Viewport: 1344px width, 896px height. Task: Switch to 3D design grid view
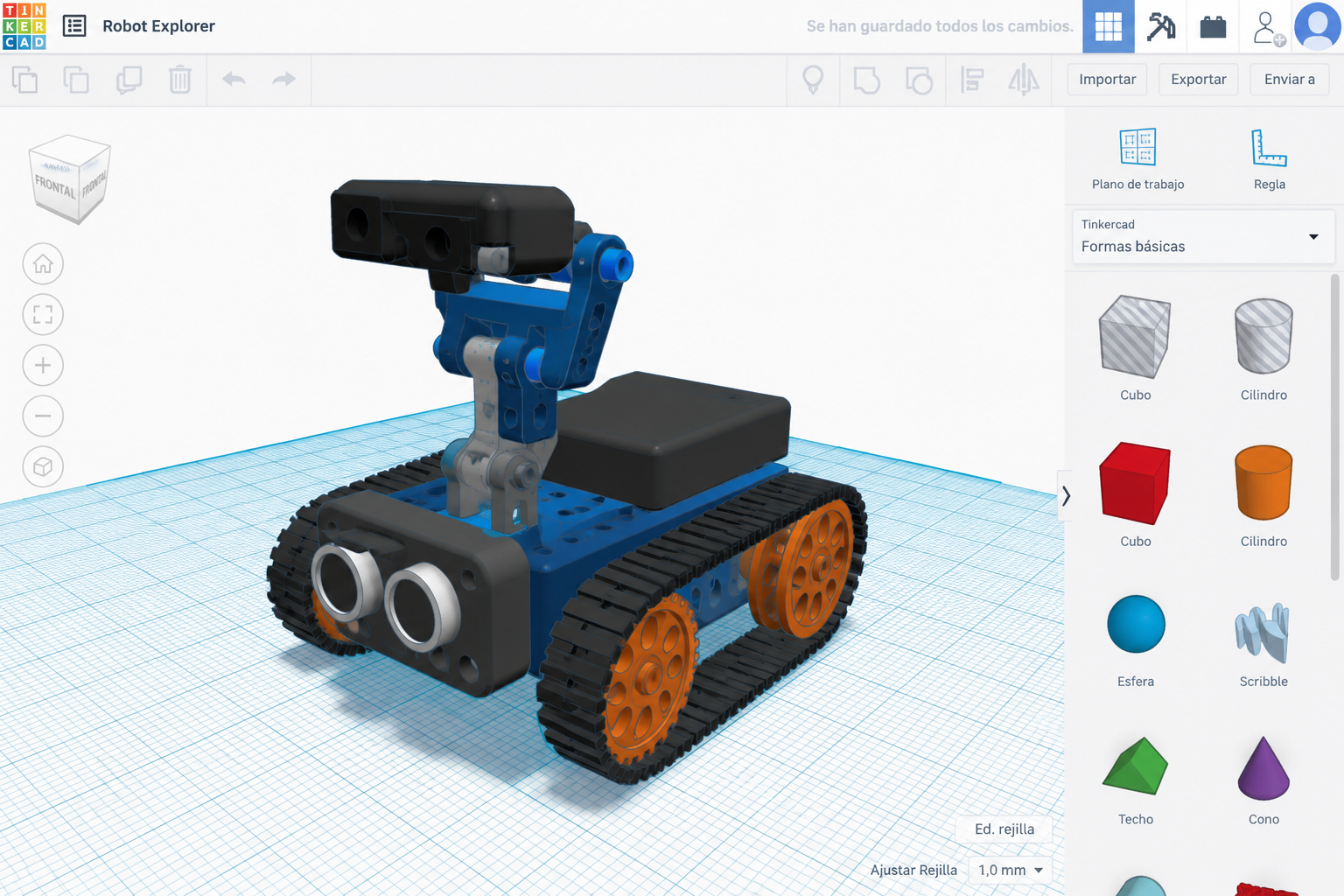(1109, 26)
